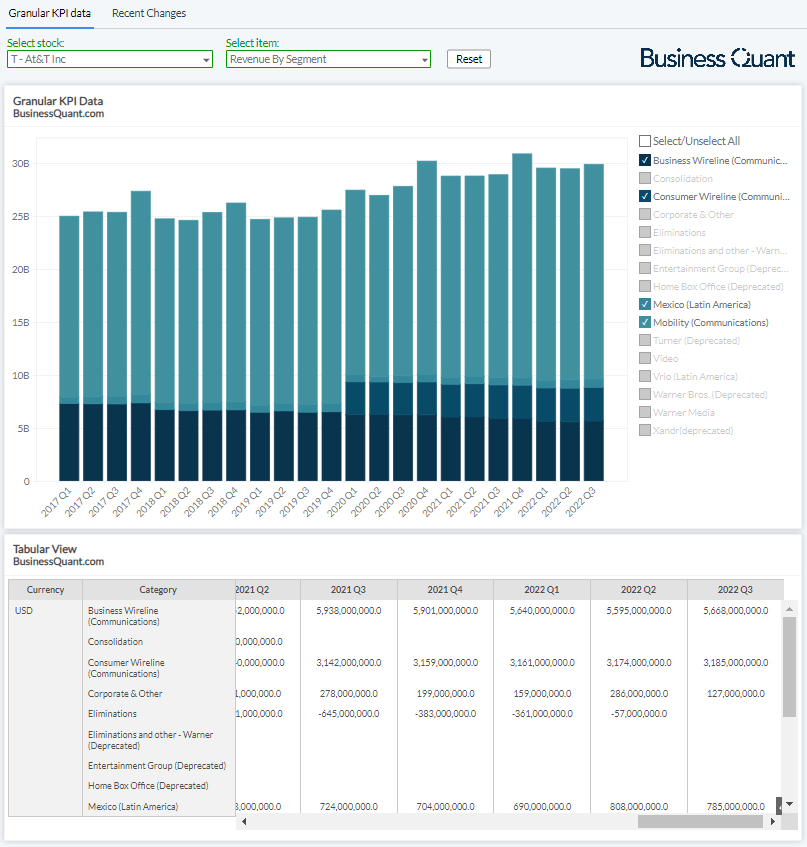Screen dimensions: 807x847
Task: Select the cell value 808,000,000.0
Action: pyautogui.click(x=639, y=806)
